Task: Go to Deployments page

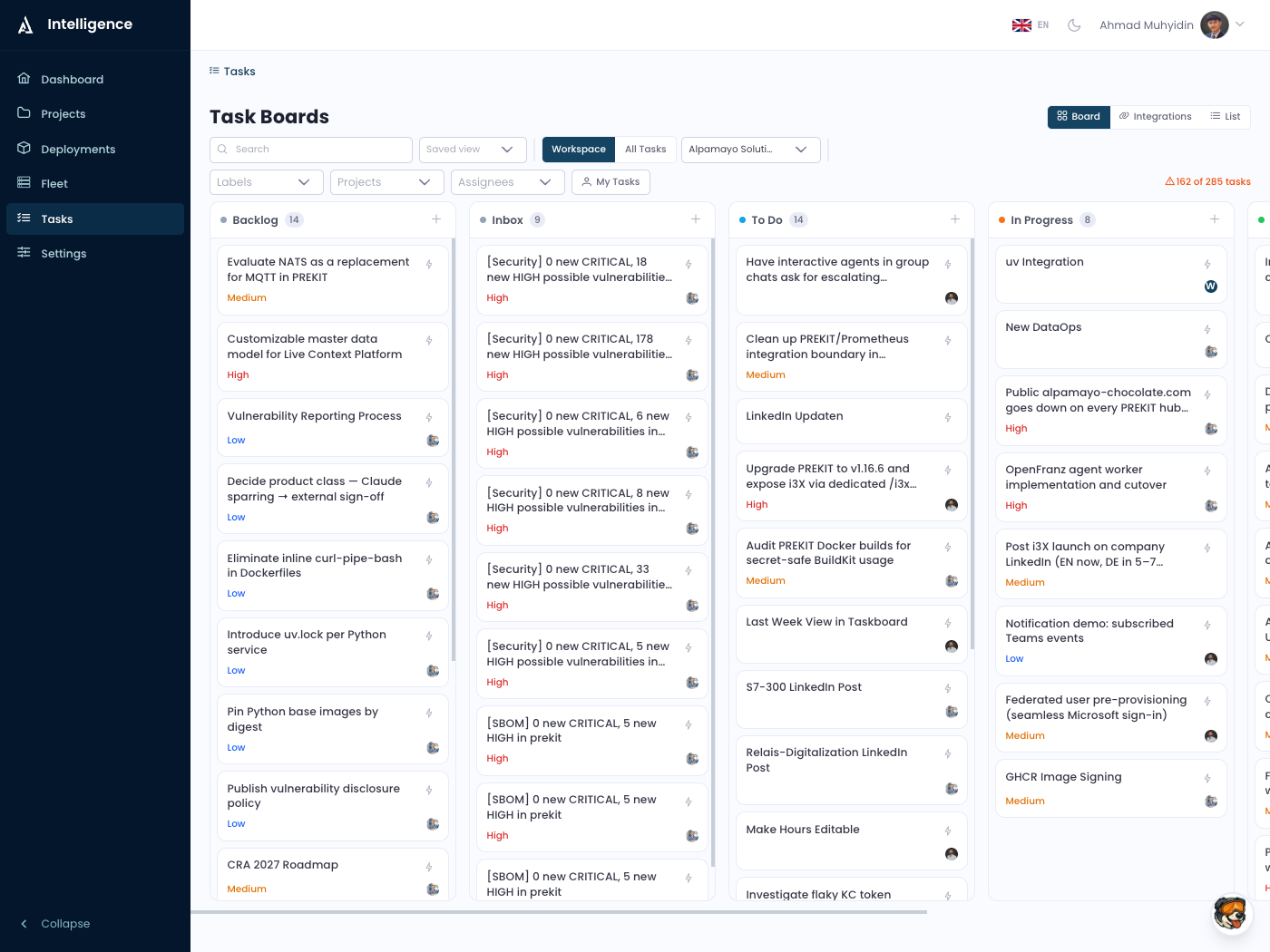Action: (94, 150)
